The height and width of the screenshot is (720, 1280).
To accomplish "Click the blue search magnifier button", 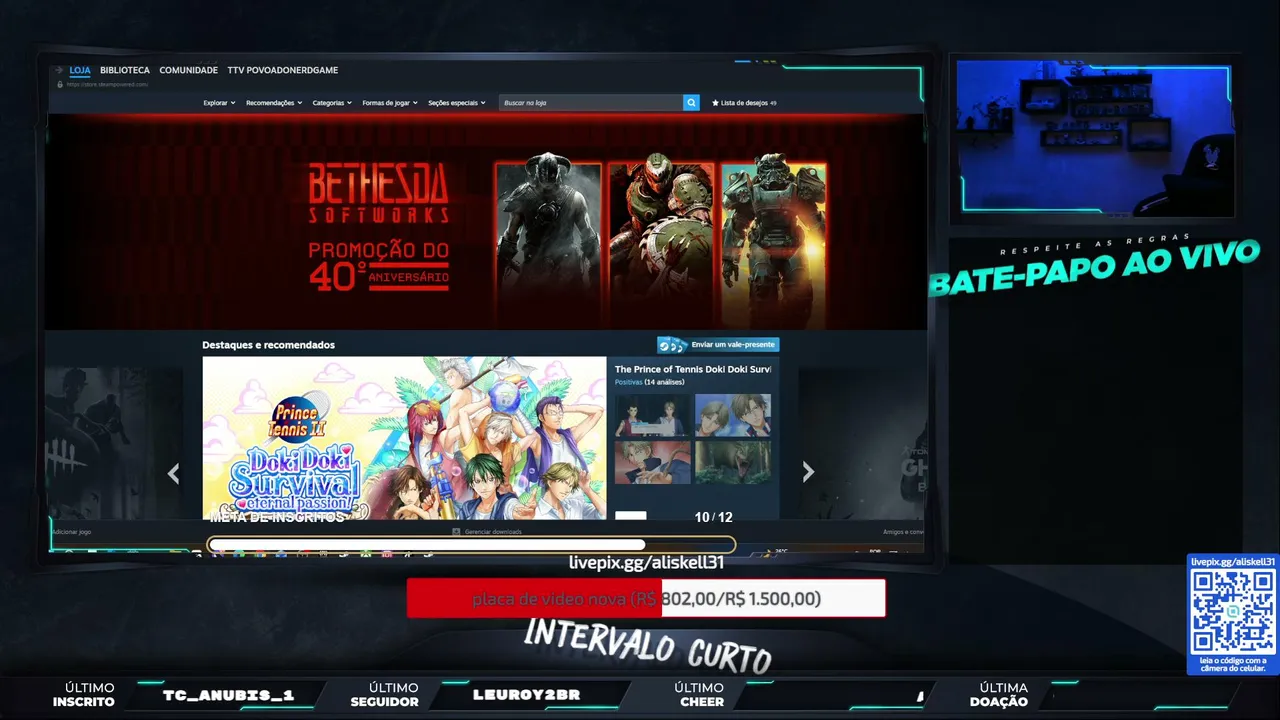I will click(691, 103).
